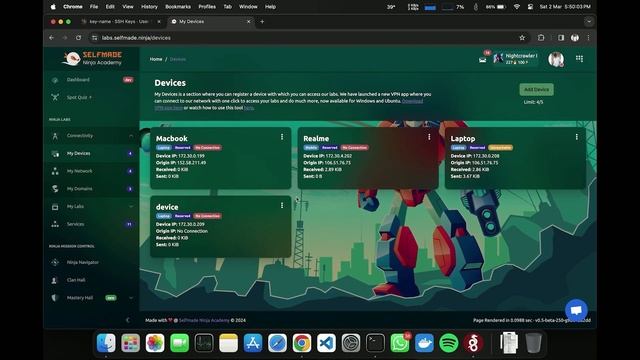Open the File menu
This screenshot has width=640, height=360.
click(94, 7)
